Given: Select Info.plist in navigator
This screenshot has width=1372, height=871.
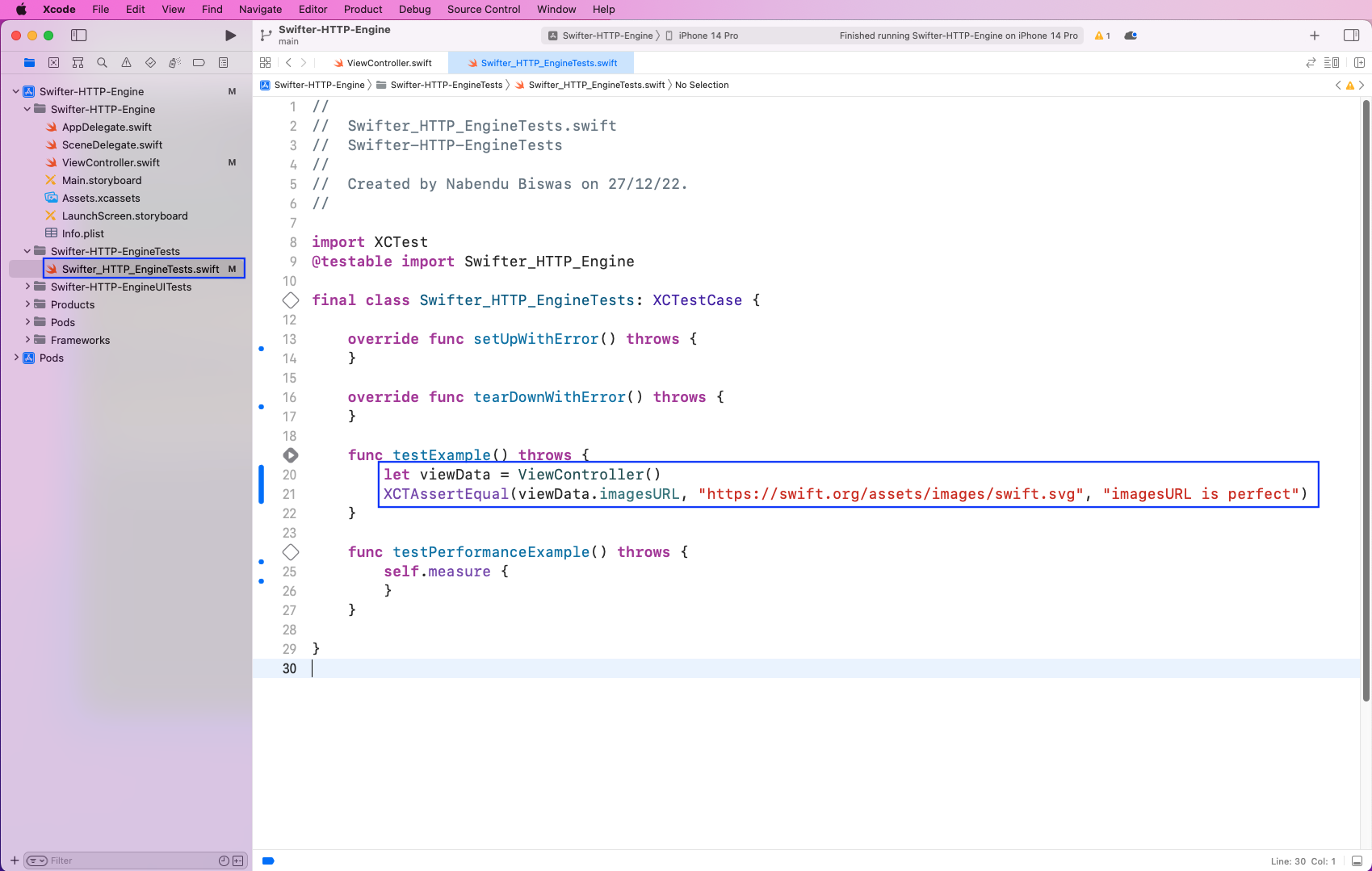Looking at the screenshot, I should (83, 233).
